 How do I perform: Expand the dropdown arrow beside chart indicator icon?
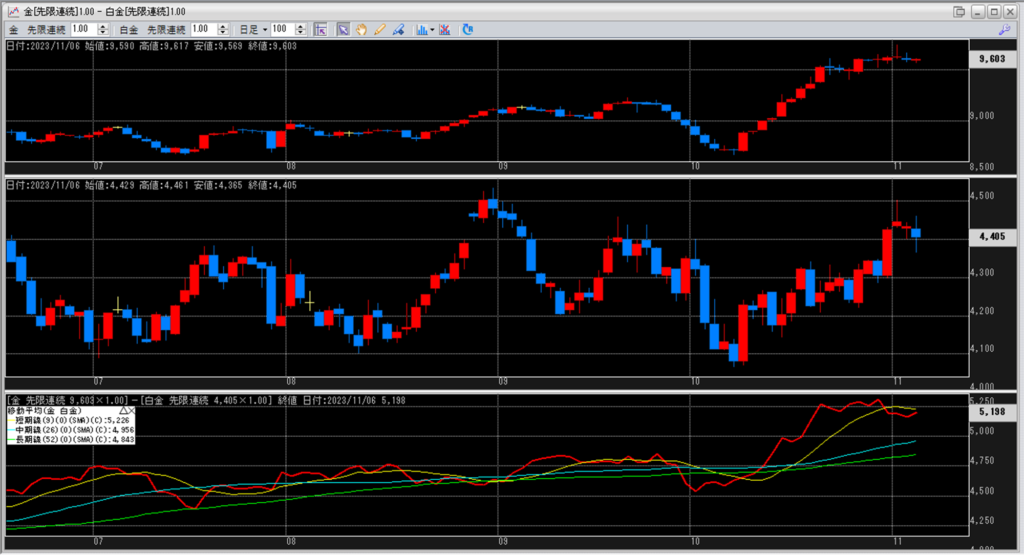(x=431, y=30)
